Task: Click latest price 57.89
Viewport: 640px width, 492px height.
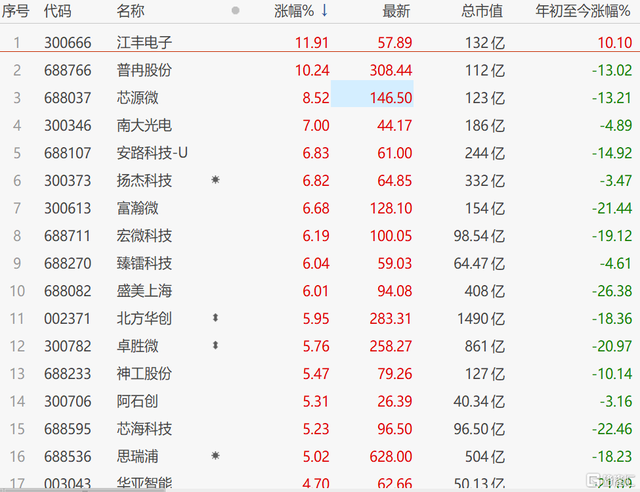Action: click(395, 43)
